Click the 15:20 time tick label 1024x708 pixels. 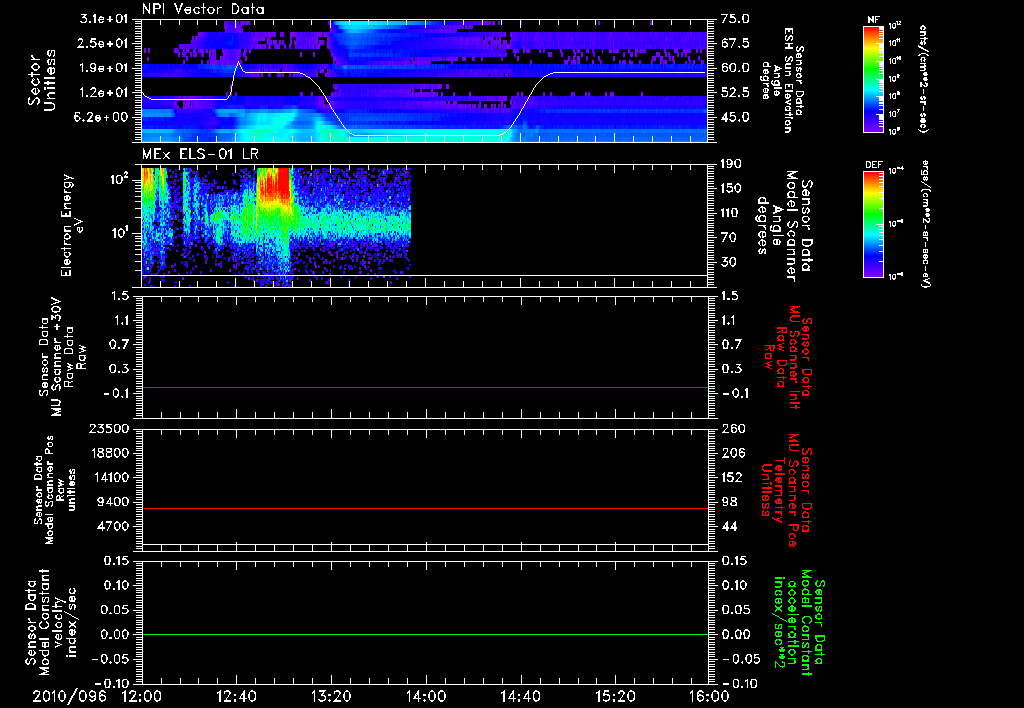[x=615, y=696]
